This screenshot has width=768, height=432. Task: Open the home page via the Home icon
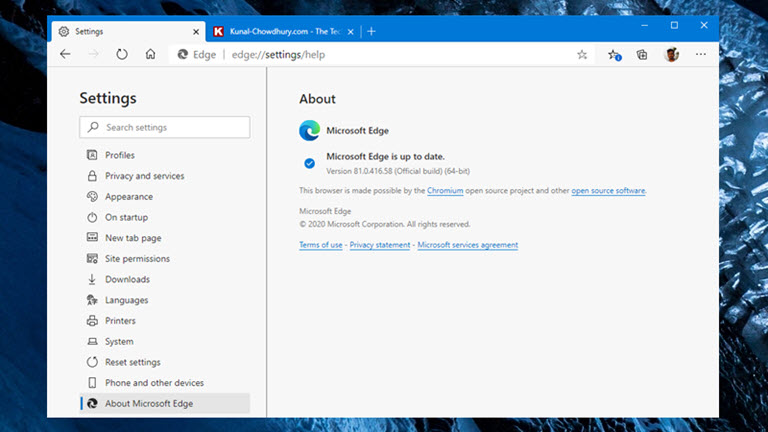(150, 54)
